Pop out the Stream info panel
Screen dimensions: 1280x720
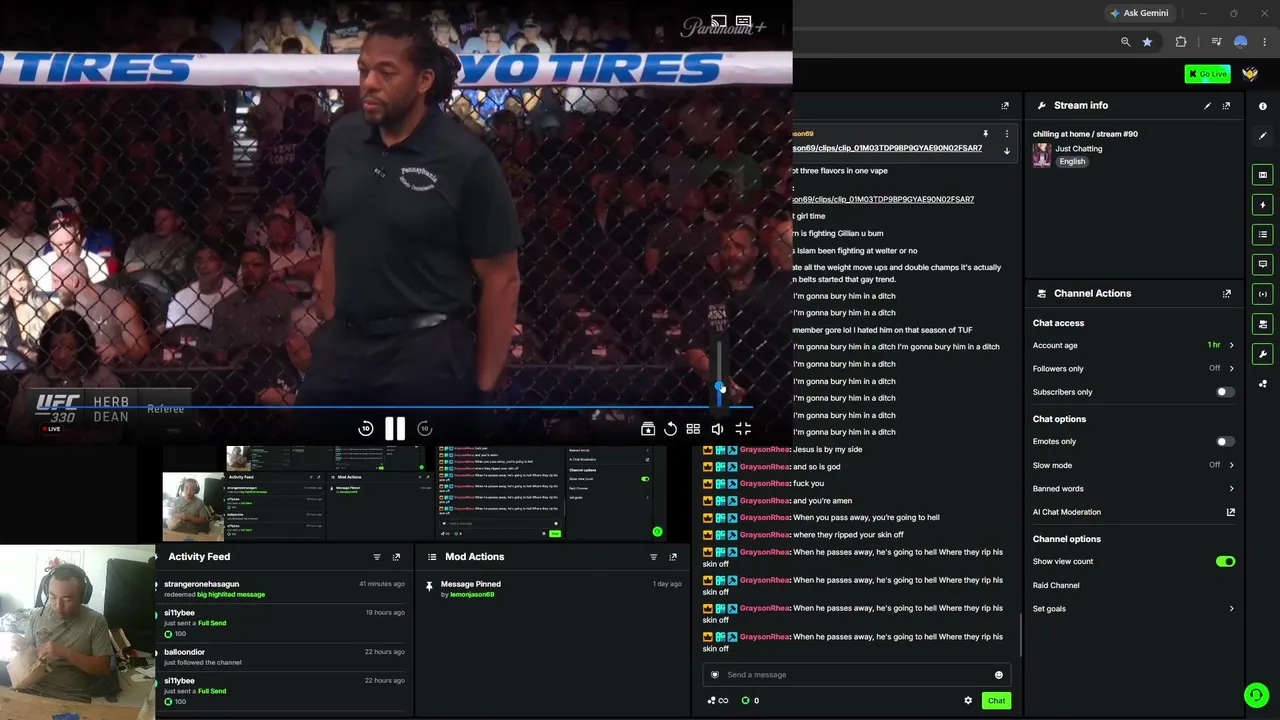tap(1226, 106)
